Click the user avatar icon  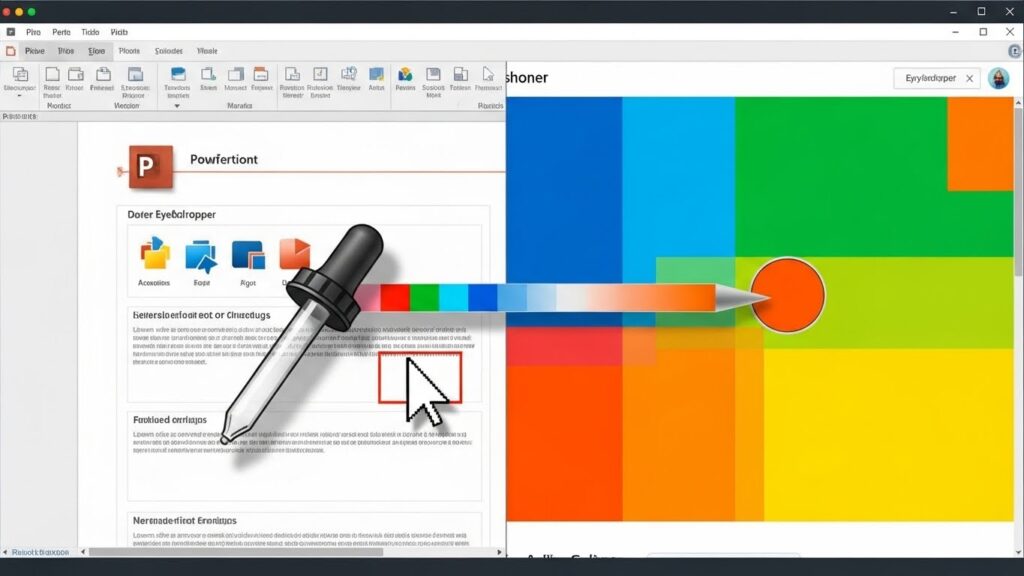(x=997, y=78)
